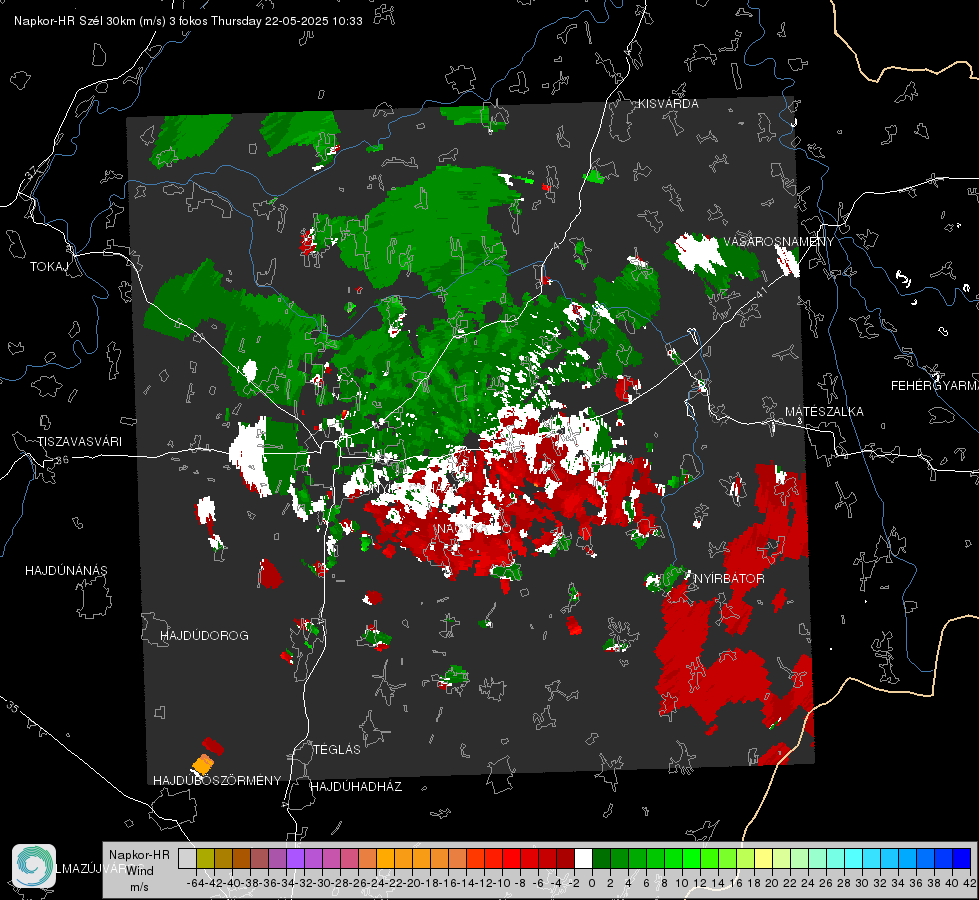Click the NYÍRBÁTOR city label
Image resolution: width=979 pixels, height=900 pixels.
coord(729,578)
